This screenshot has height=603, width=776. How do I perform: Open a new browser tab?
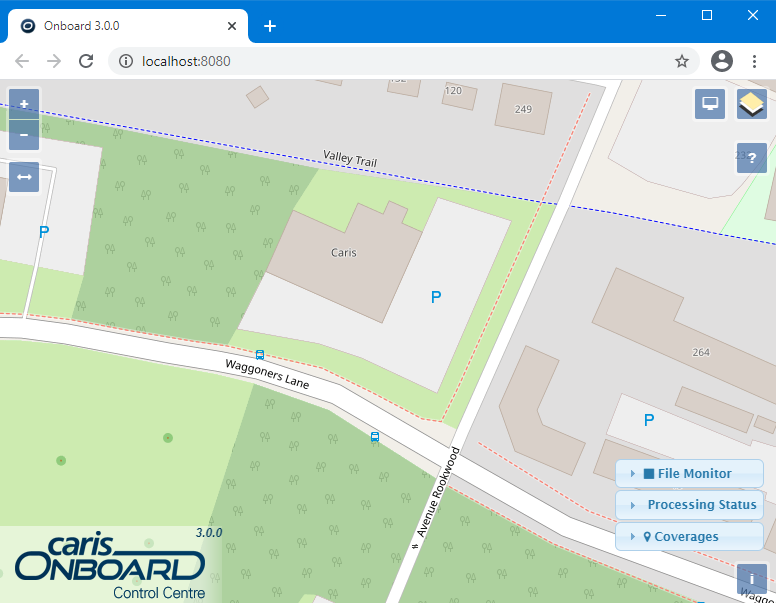(x=270, y=26)
